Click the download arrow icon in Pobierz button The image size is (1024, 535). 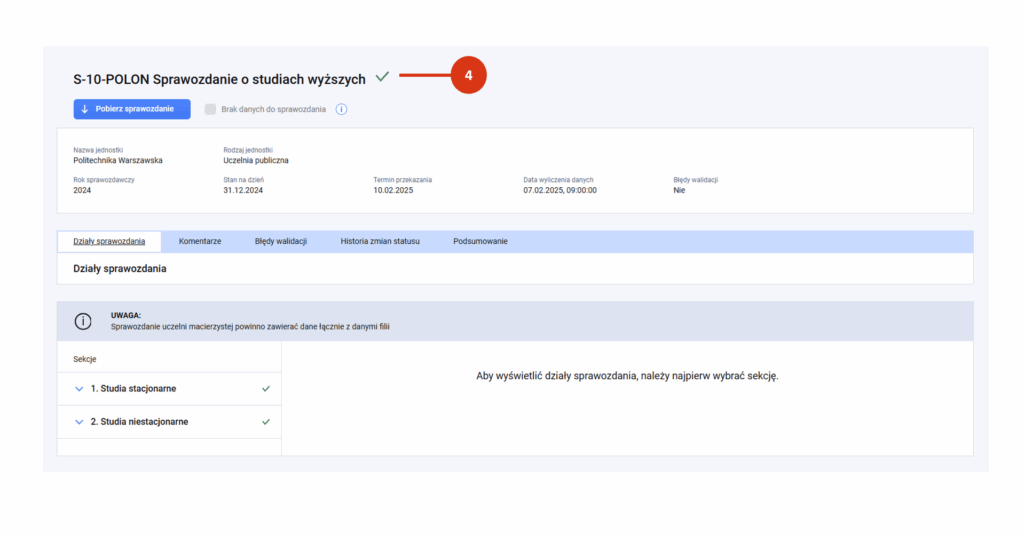tap(84, 109)
